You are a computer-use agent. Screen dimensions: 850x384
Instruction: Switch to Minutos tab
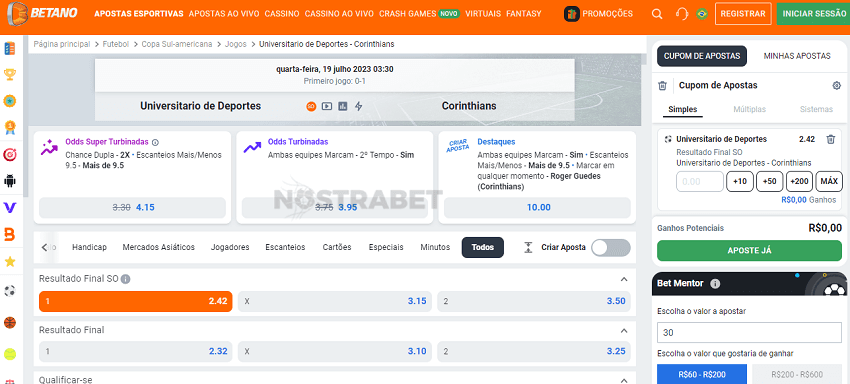coord(435,247)
